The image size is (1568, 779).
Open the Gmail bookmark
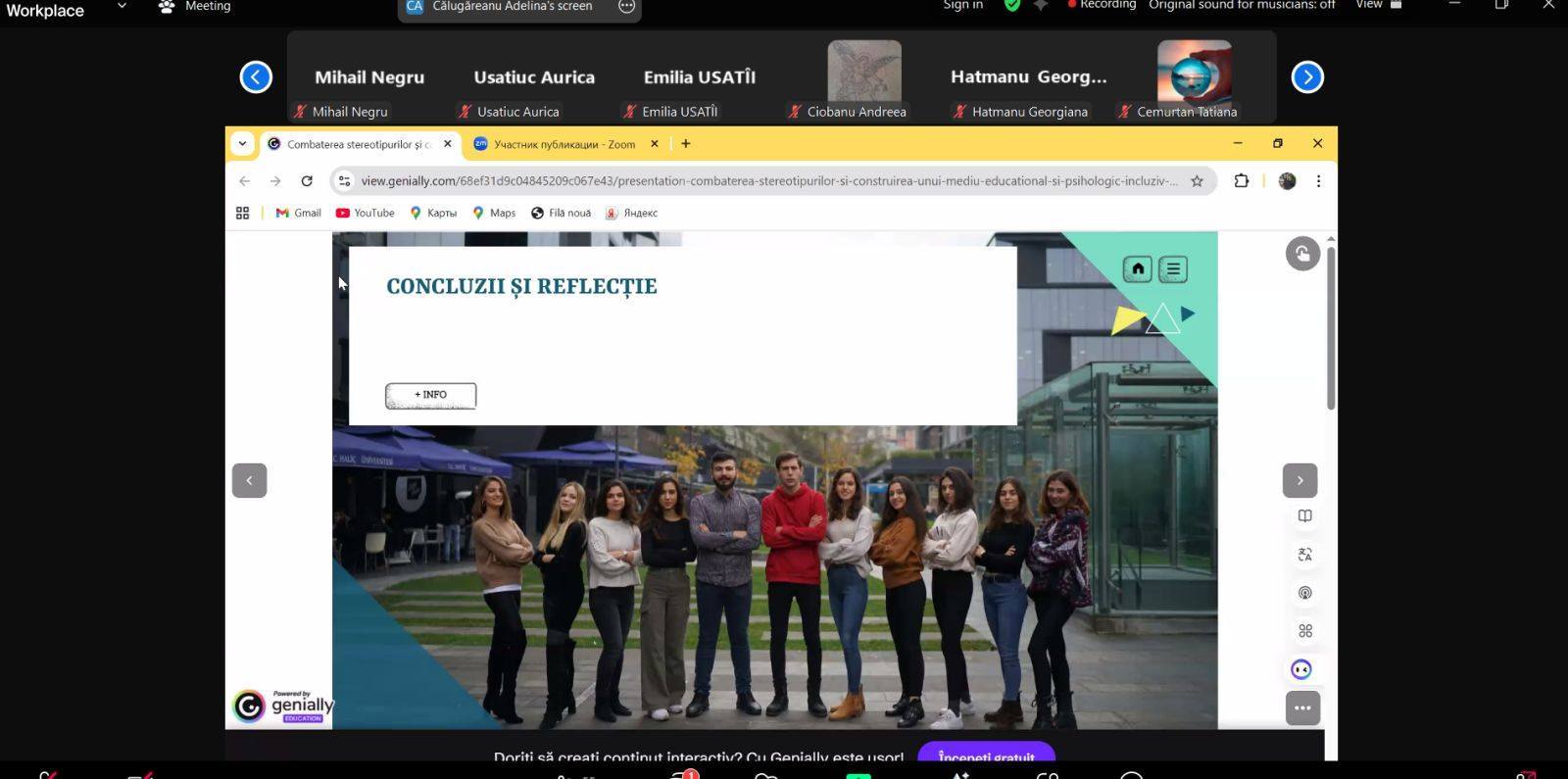point(299,213)
